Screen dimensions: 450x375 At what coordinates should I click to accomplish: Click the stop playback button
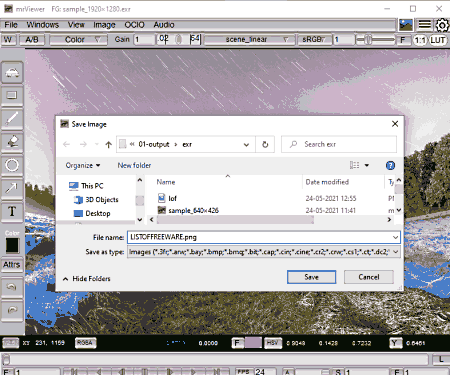click(145, 371)
